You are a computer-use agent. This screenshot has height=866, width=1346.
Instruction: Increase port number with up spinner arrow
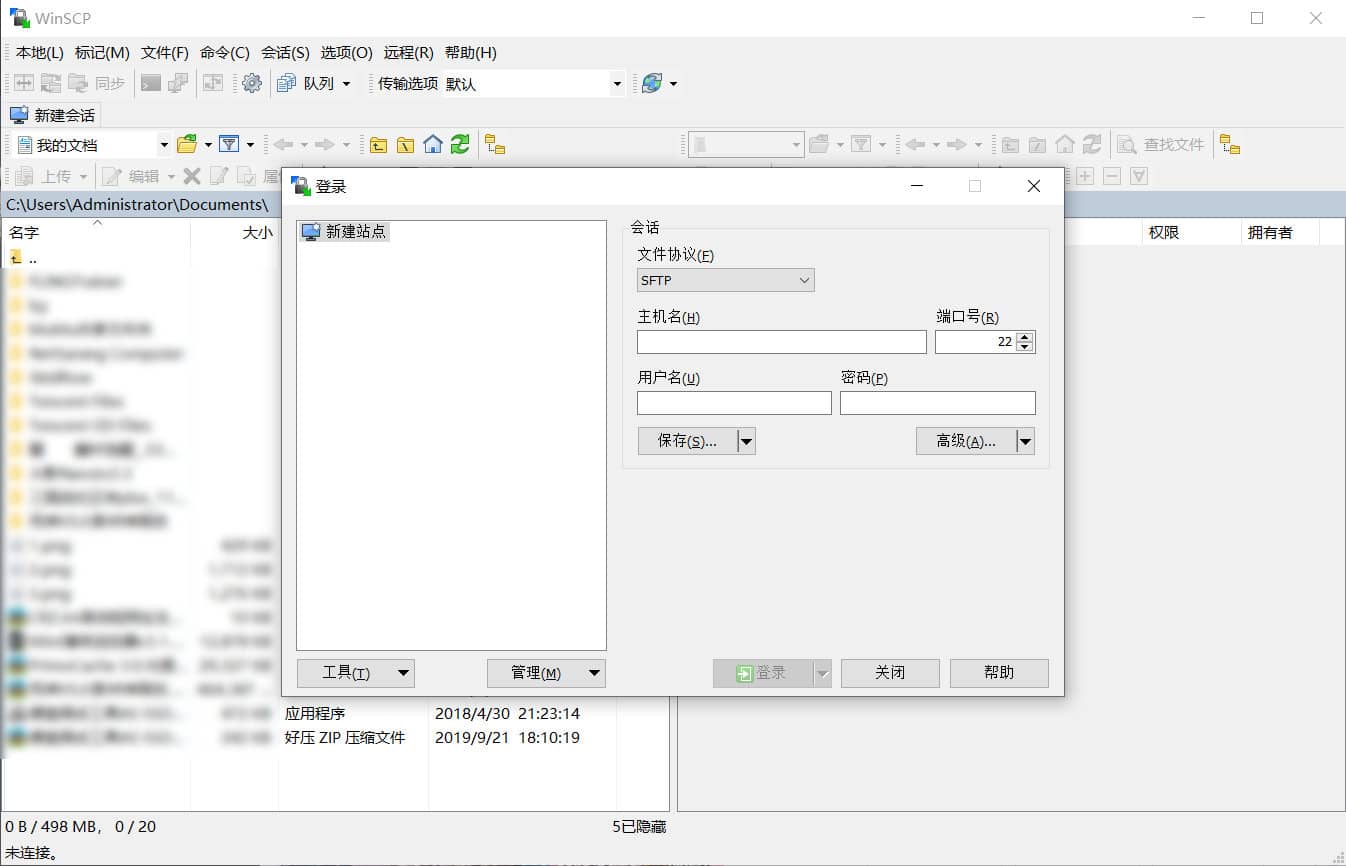(x=1024, y=337)
